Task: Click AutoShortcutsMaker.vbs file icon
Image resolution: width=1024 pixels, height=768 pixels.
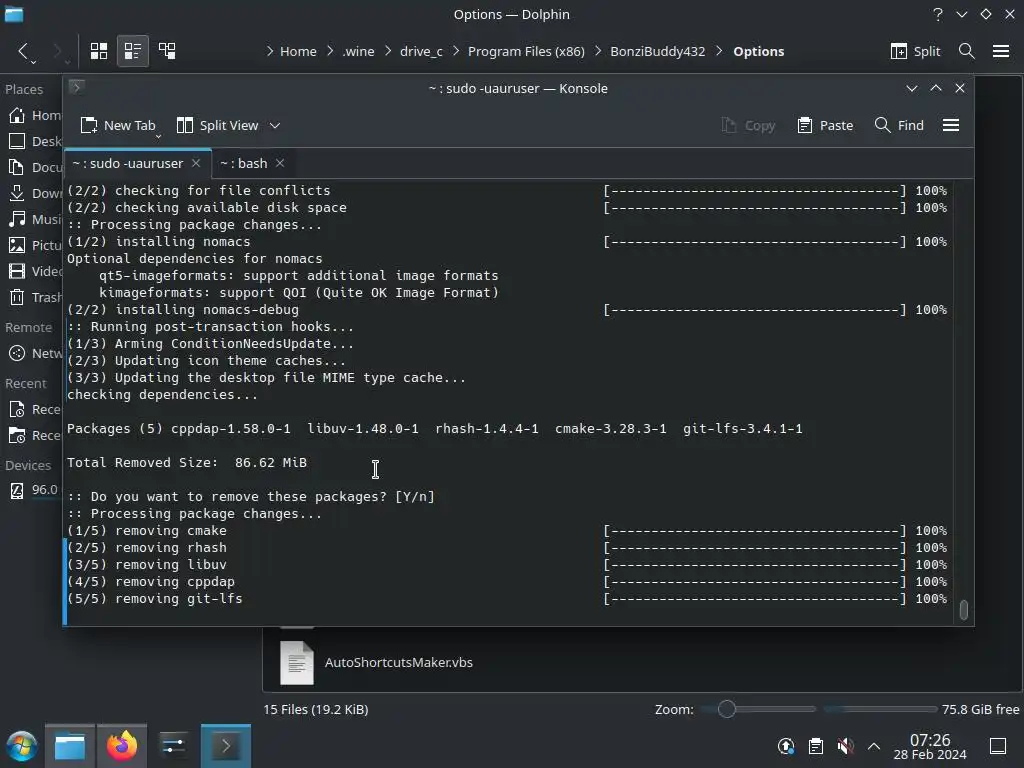Action: point(296,662)
